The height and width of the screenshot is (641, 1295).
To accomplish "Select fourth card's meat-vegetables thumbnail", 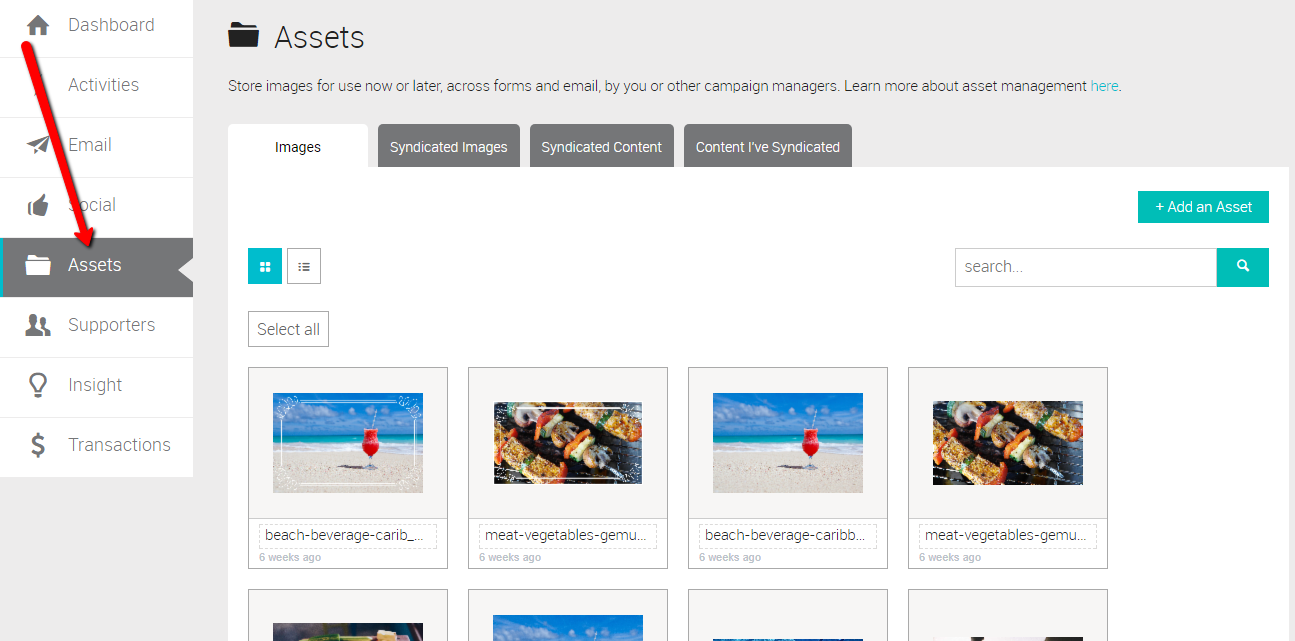I will (x=1008, y=443).
